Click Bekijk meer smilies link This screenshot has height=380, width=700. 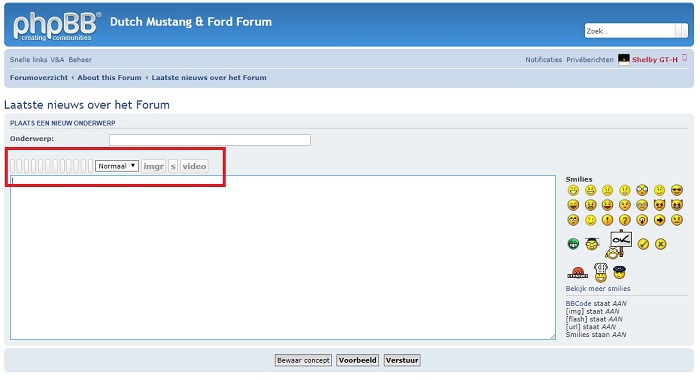(598, 288)
